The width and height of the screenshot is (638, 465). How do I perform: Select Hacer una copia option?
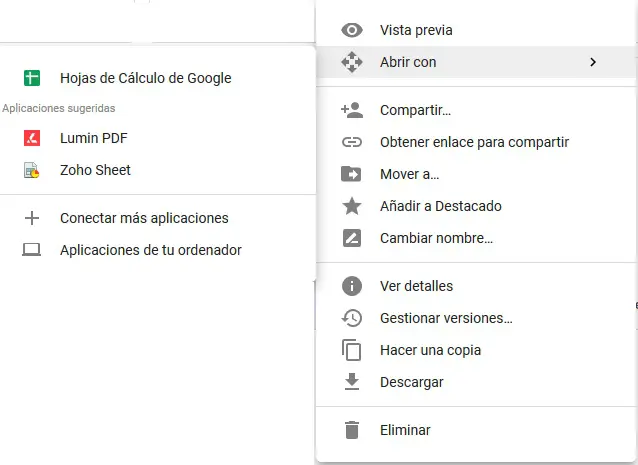tap(430, 350)
